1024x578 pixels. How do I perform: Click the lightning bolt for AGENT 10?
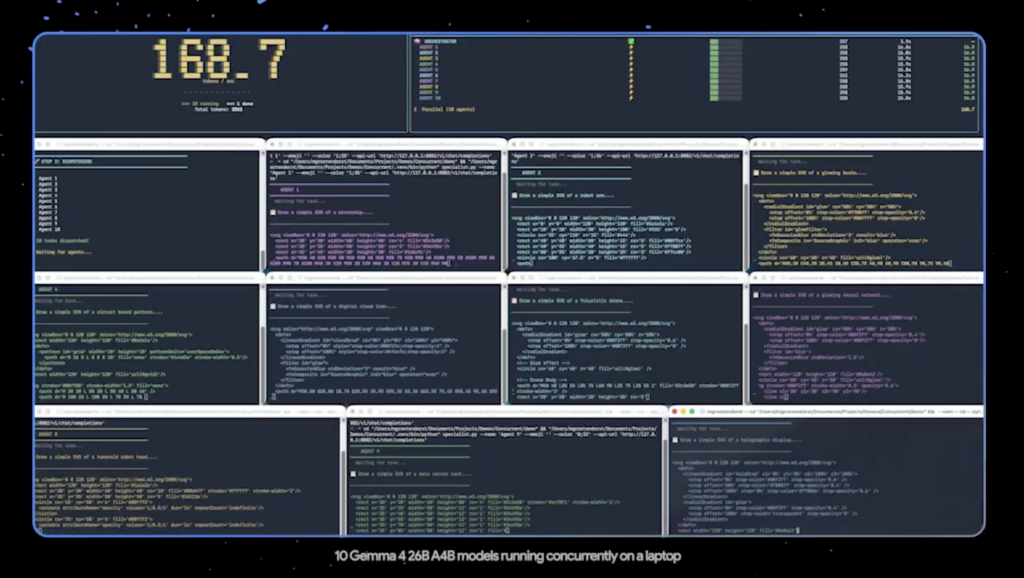point(631,99)
